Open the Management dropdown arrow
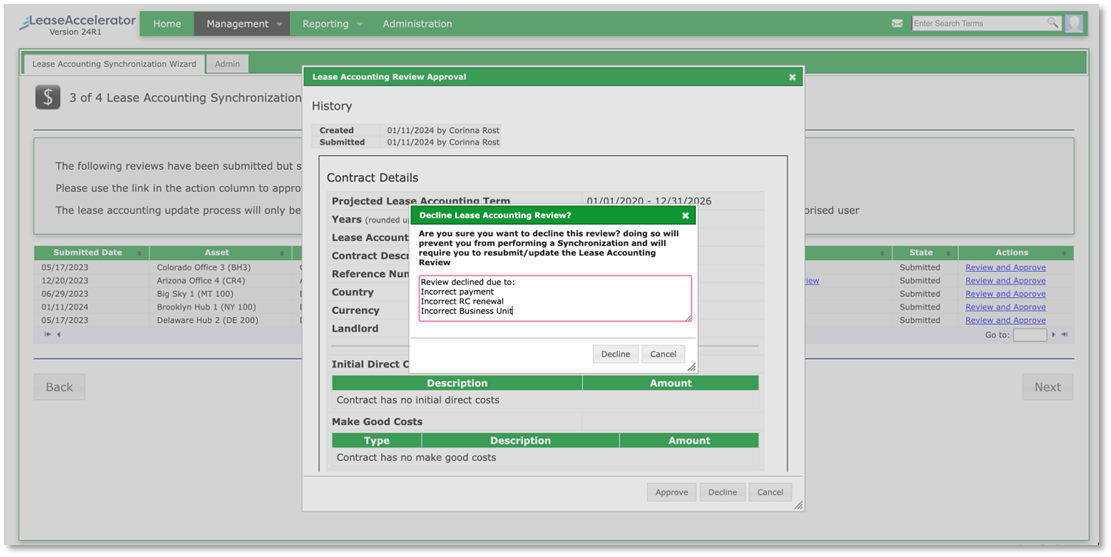1111x557 pixels. pyautogui.click(x=279, y=24)
